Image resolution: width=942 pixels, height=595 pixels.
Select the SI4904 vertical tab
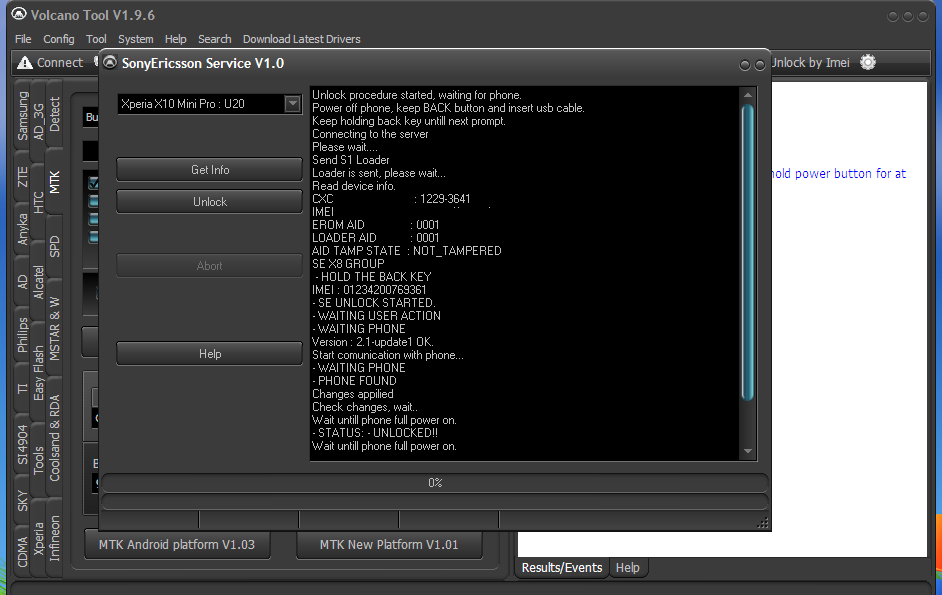(x=23, y=445)
